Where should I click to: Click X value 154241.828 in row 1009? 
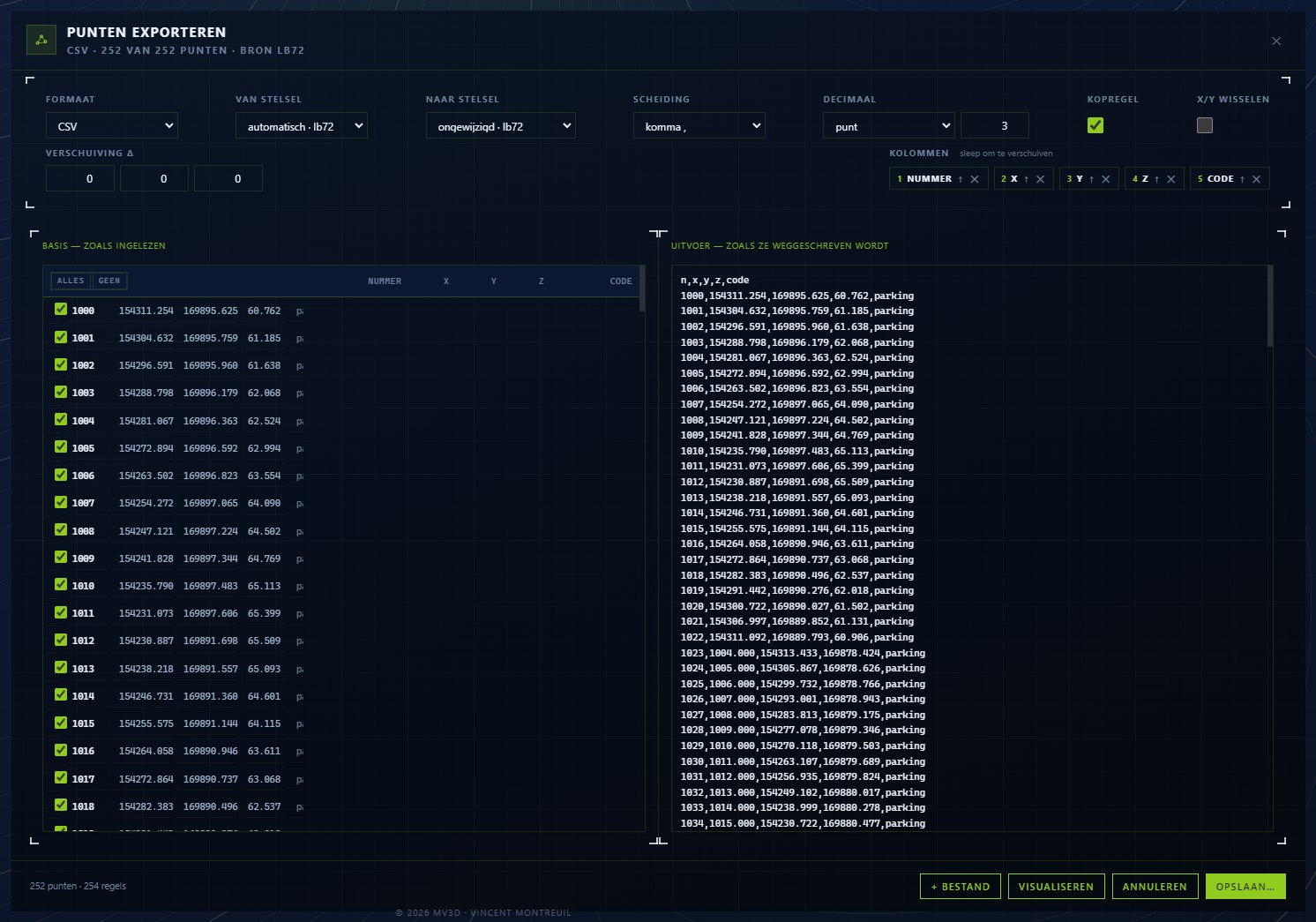(x=146, y=558)
